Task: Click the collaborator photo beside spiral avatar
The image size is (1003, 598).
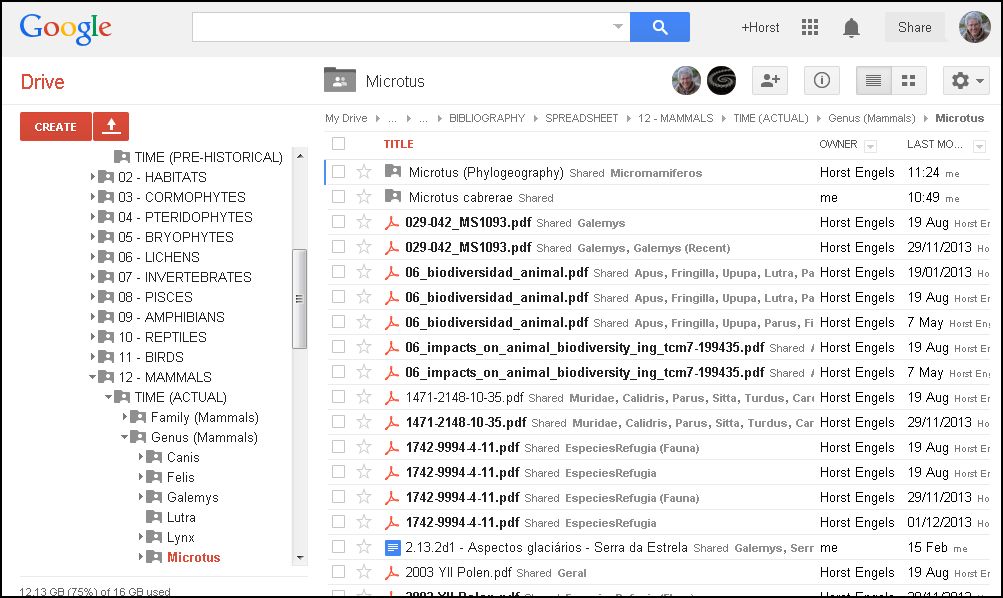Action: tap(686, 81)
